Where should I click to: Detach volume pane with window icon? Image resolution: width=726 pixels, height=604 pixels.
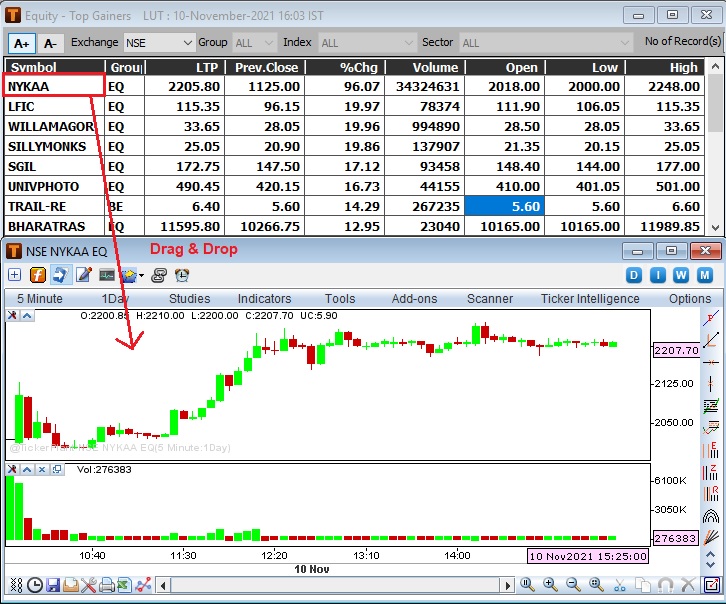point(57,470)
